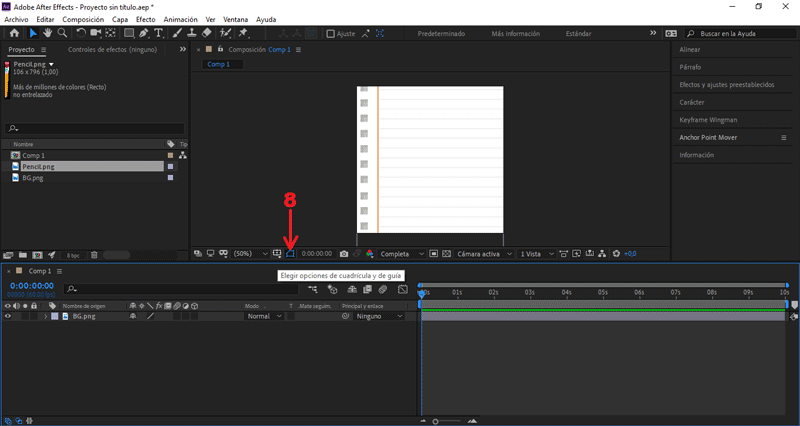Select the Type text tool

(x=158, y=33)
